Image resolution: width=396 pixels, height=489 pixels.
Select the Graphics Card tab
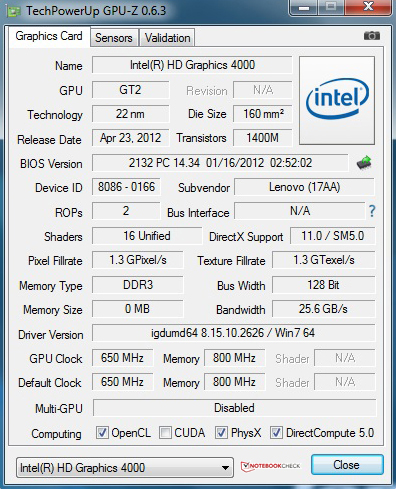tap(49, 36)
